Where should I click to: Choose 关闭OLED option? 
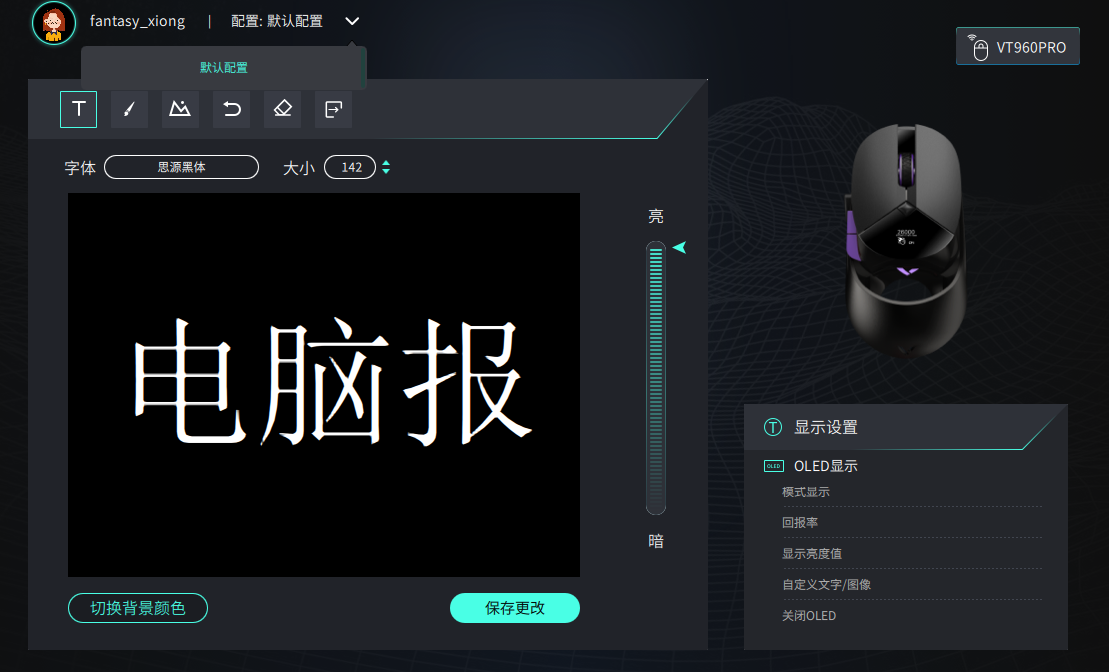coord(809,616)
